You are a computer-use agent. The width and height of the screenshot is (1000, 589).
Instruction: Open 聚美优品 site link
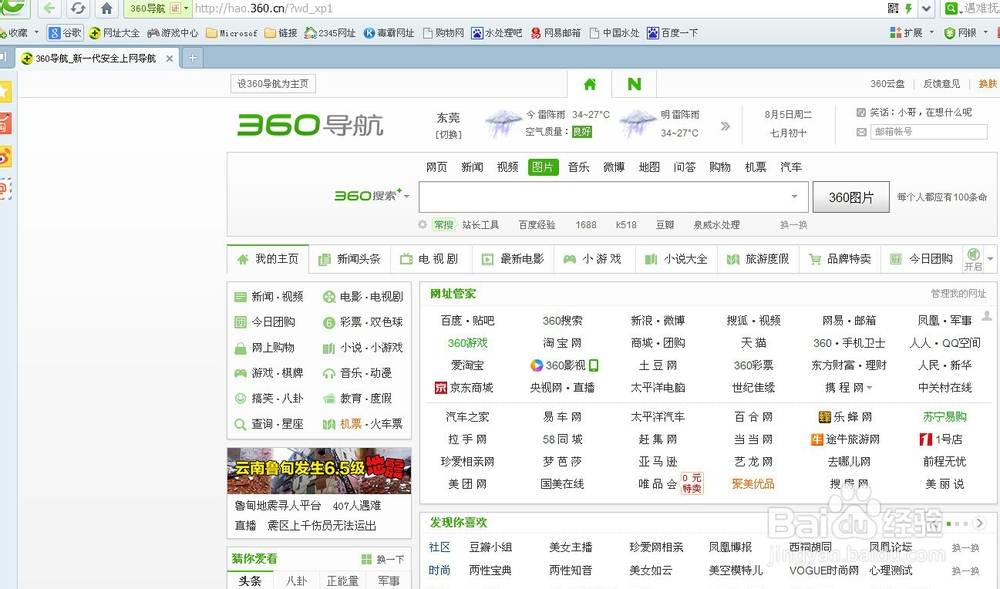(x=753, y=484)
